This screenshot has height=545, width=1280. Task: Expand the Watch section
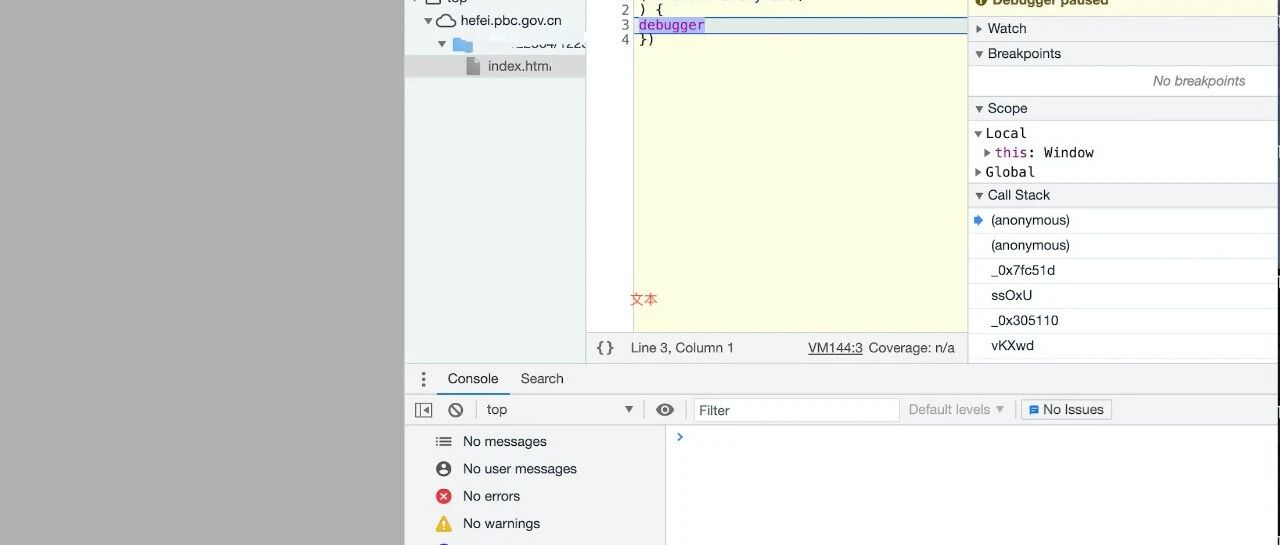point(980,29)
